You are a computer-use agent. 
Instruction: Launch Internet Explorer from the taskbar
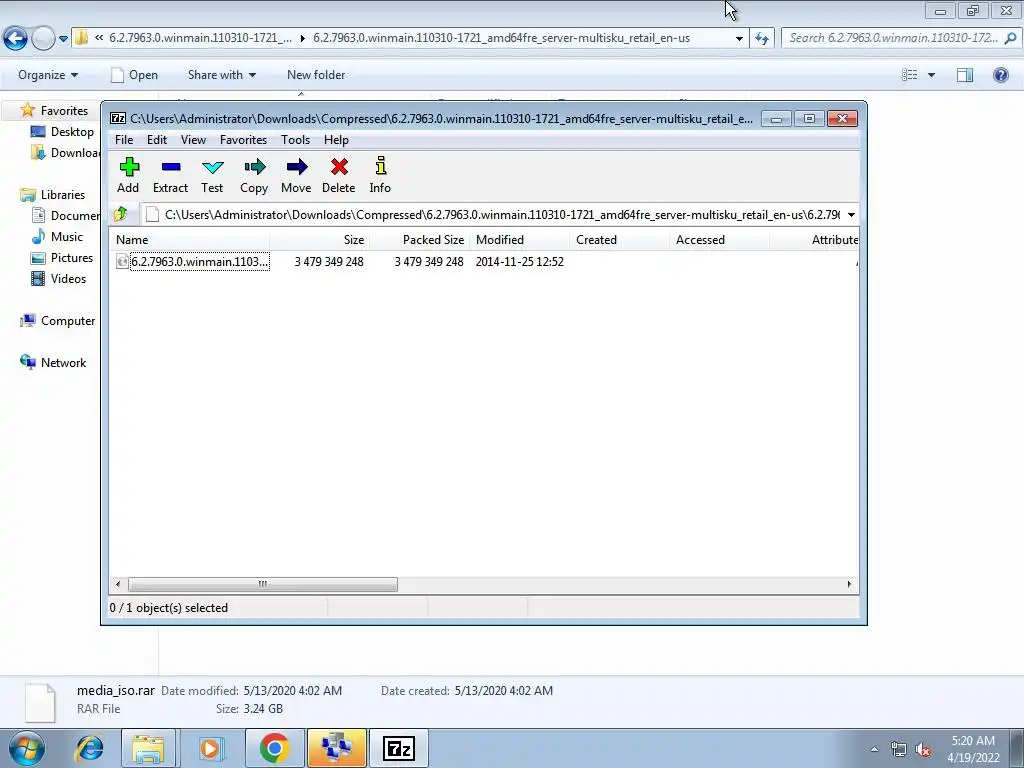click(89, 748)
